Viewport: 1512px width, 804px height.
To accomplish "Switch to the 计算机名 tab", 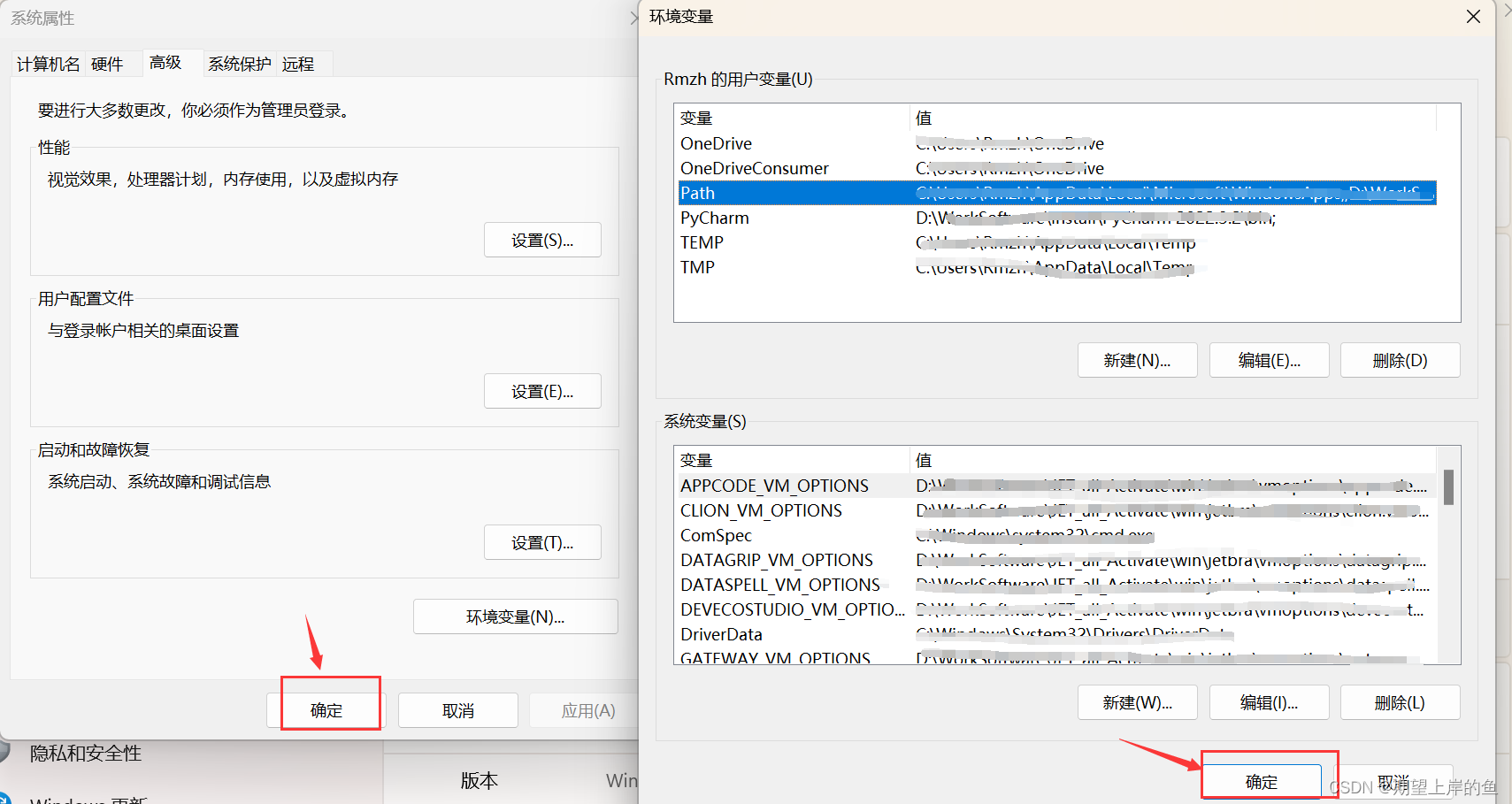I will (x=48, y=64).
